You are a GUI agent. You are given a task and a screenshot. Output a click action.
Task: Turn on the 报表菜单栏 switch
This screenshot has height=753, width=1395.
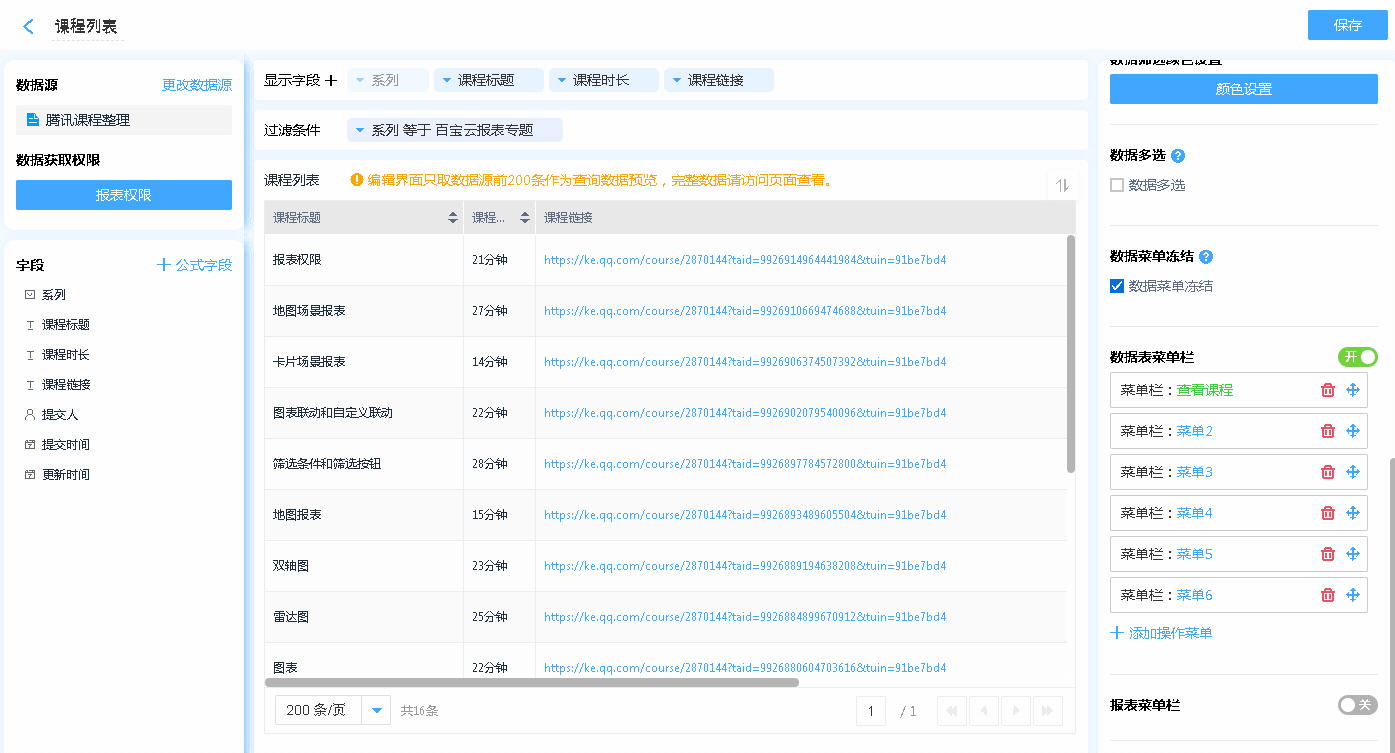[1357, 705]
